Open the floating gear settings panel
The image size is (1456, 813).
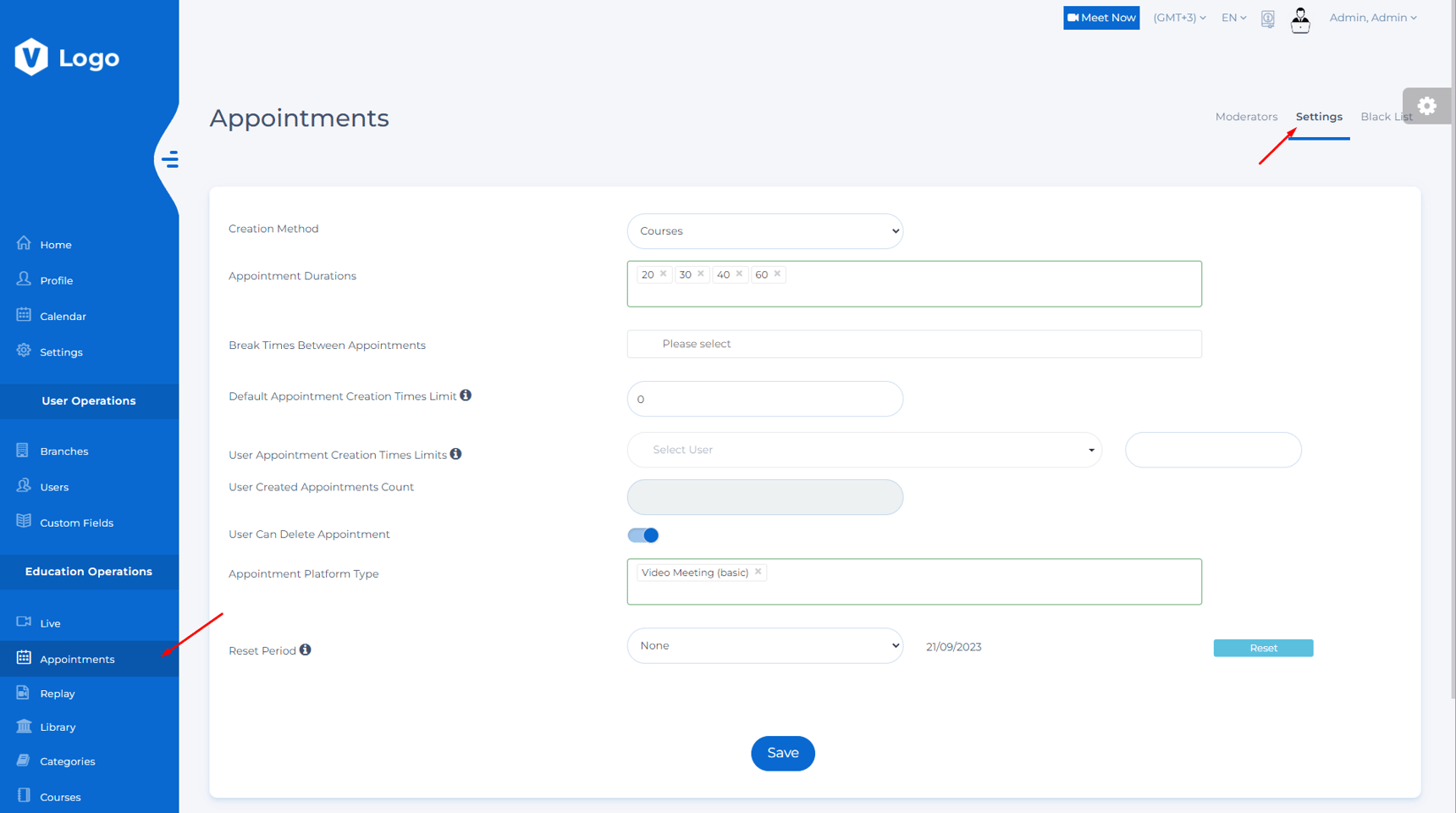[x=1426, y=106]
